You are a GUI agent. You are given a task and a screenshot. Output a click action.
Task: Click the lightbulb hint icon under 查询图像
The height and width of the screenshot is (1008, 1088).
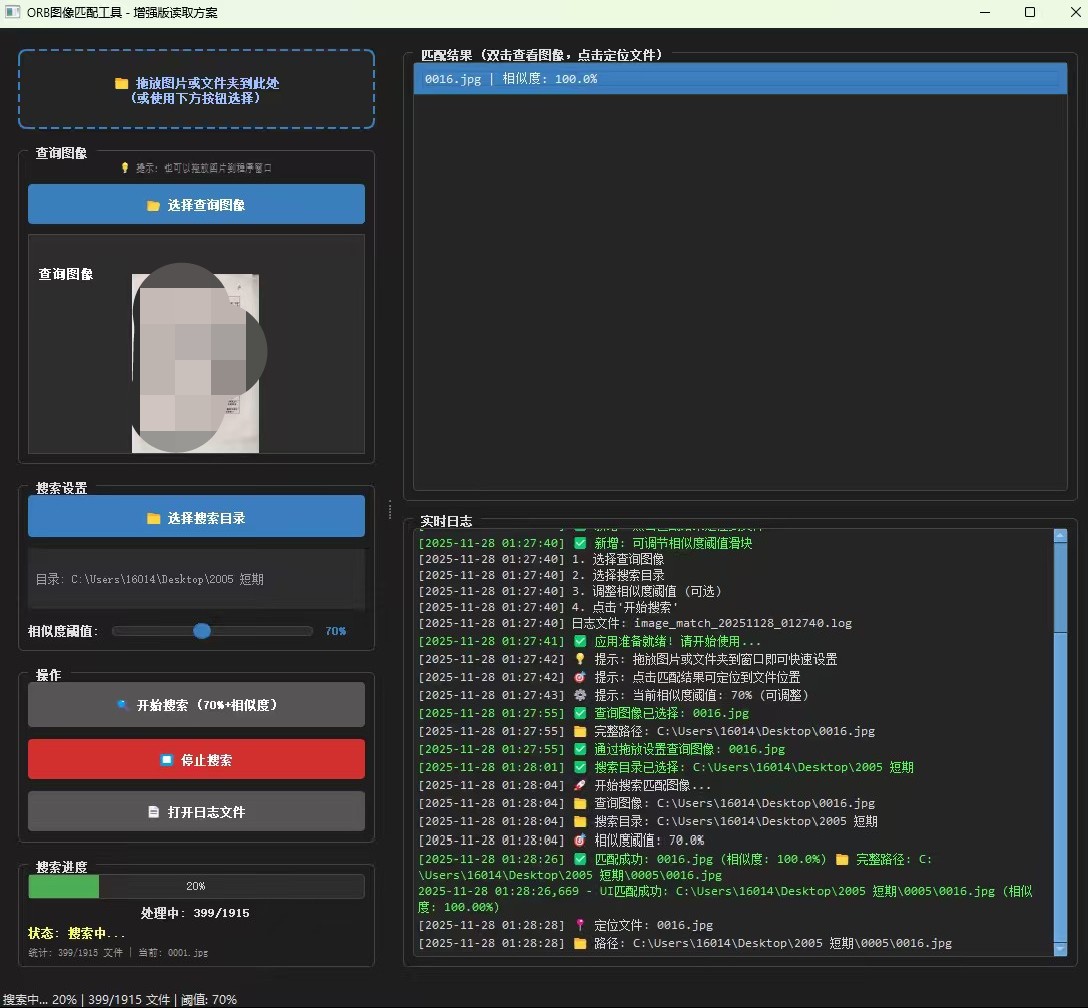125,168
